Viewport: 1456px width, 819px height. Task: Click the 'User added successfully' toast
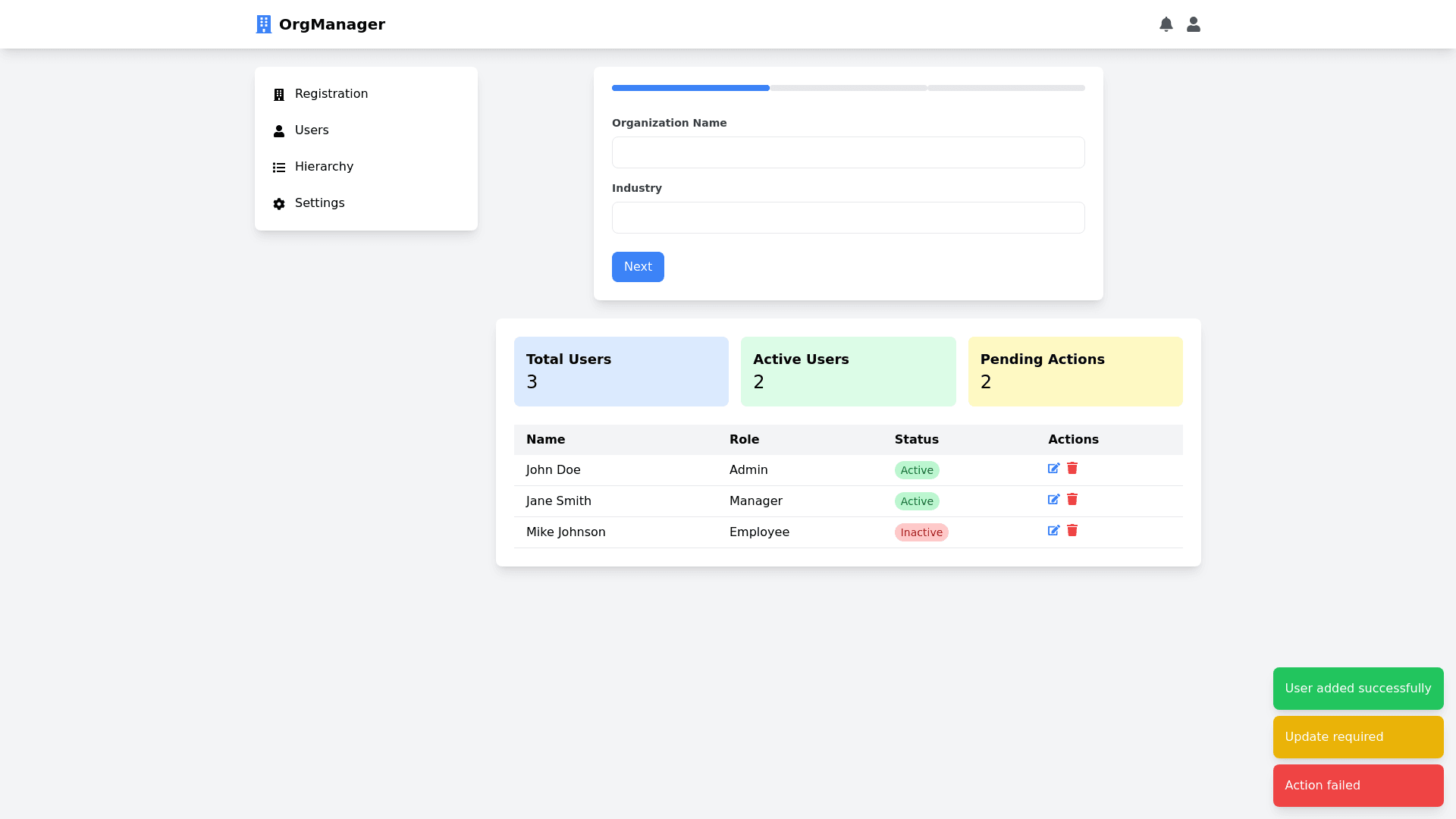coord(1357,689)
